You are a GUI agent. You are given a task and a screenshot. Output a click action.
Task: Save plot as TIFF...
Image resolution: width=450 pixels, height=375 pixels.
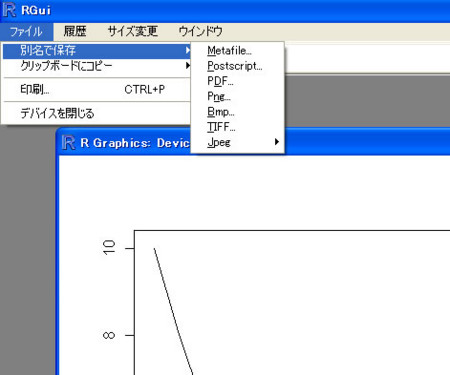(x=237, y=127)
